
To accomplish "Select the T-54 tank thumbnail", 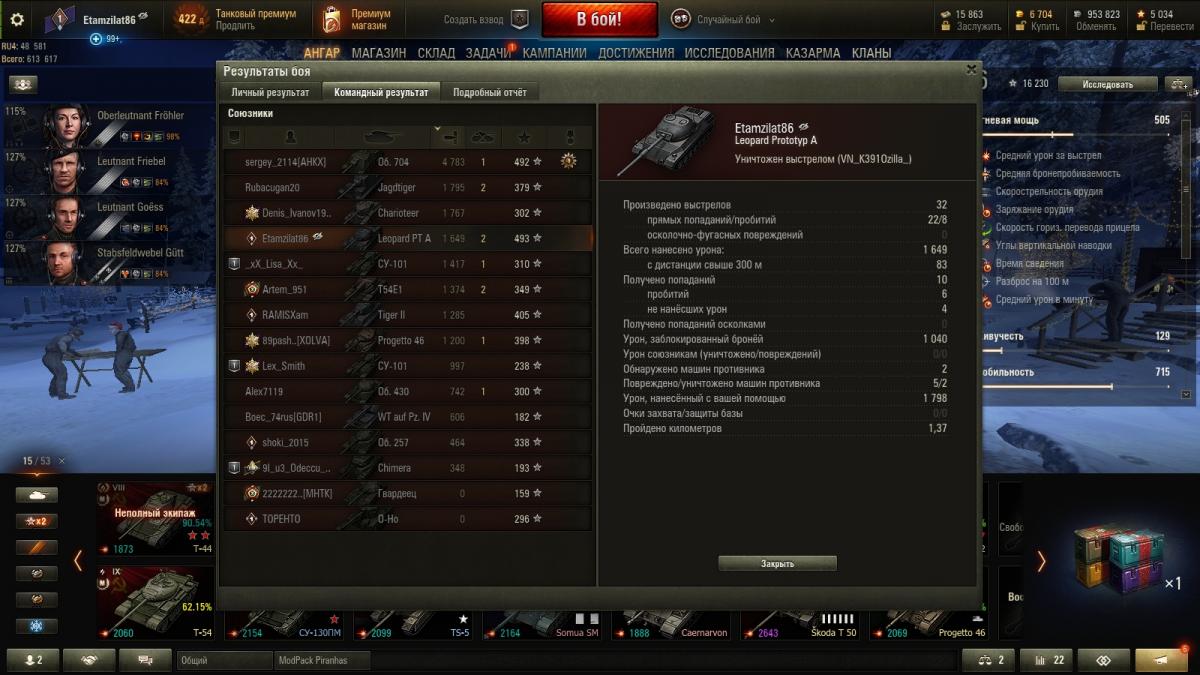I will tap(155, 603).
